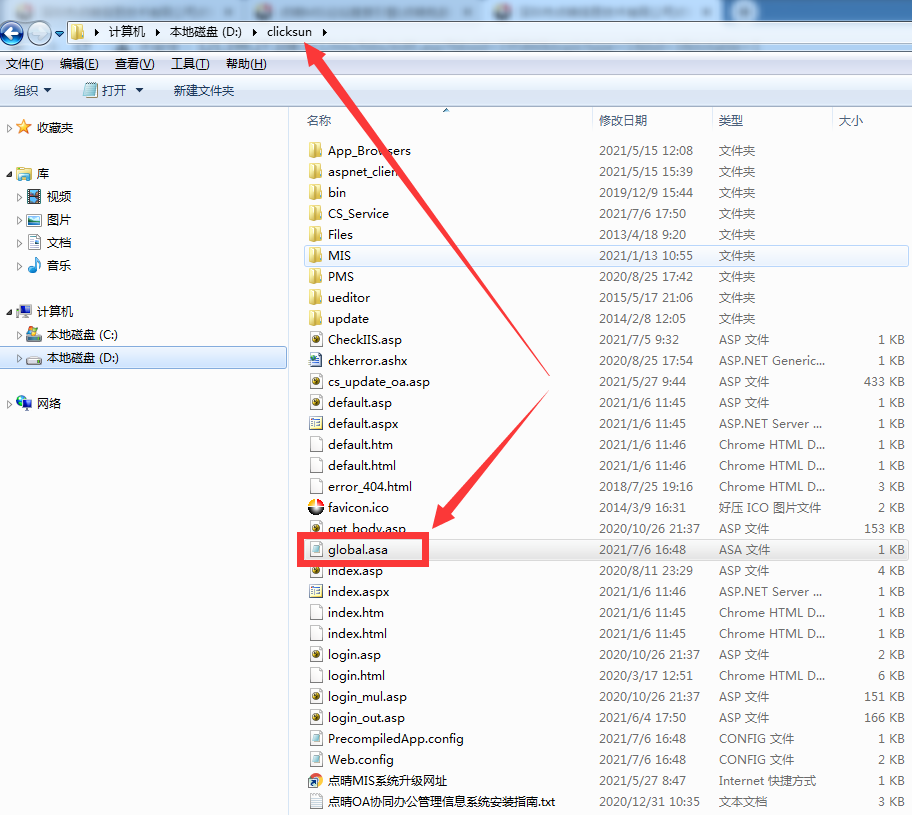Click the Web.config file icon
This screenshot has height=815, width=912.
pos(316,760)
